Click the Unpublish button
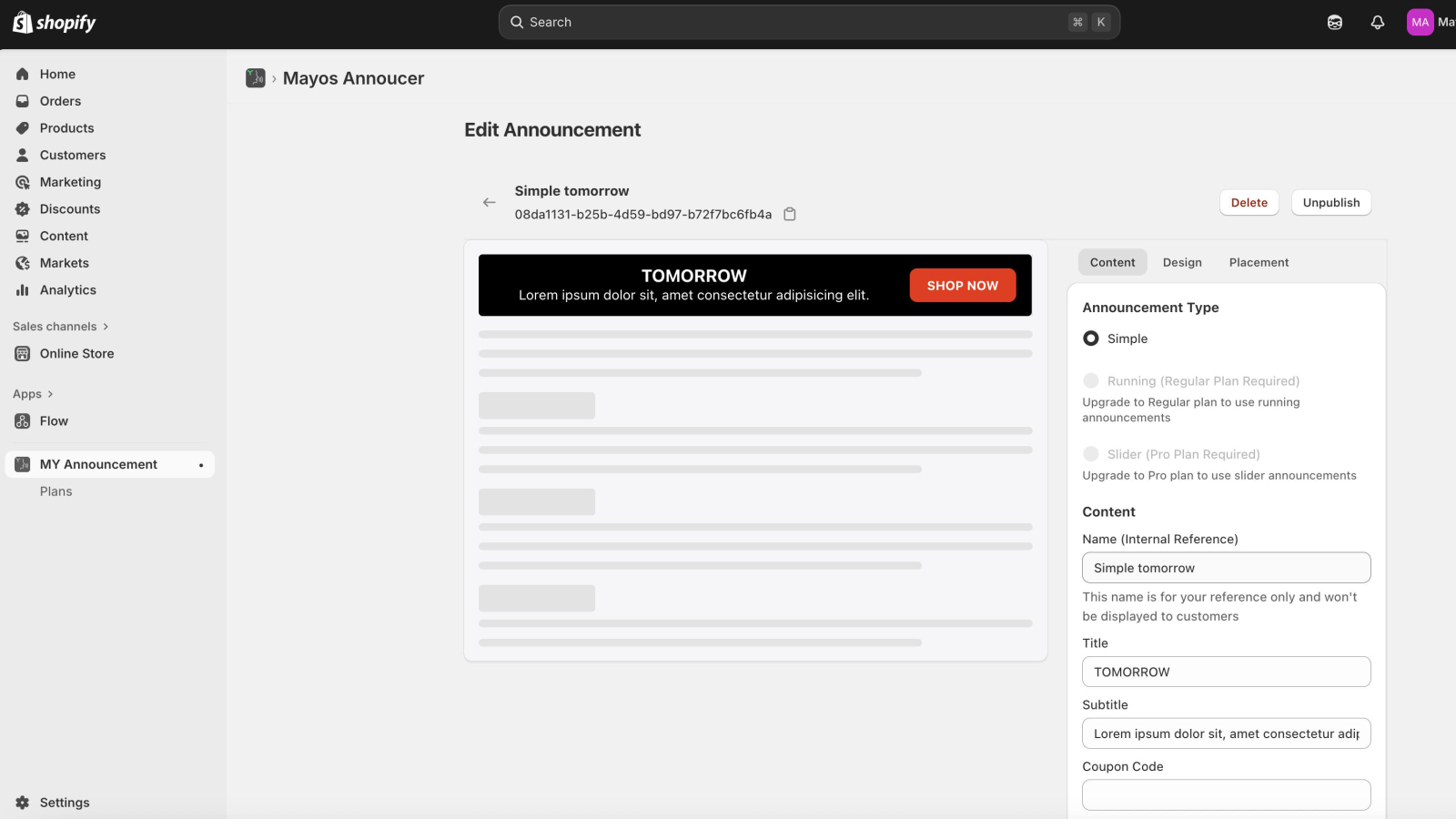Viewport: 1456px width, 819px height. point(1330,203)
